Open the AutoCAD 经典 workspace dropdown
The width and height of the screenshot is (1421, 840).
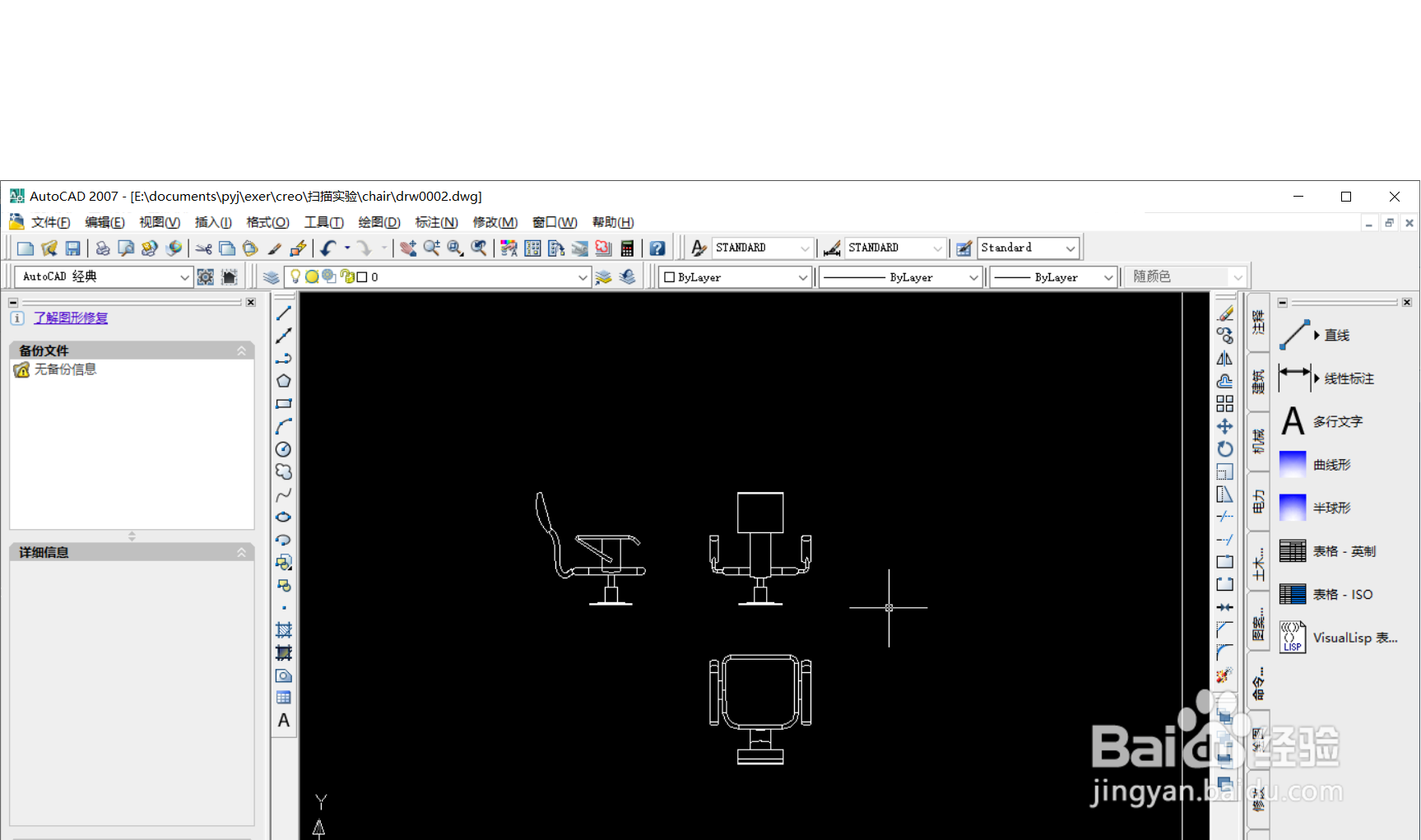(104, 277)
